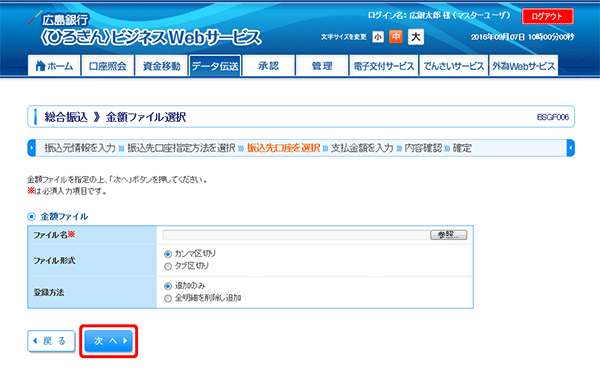Select タブ区切り file format

pyautogui.click(x=168, y=266)
